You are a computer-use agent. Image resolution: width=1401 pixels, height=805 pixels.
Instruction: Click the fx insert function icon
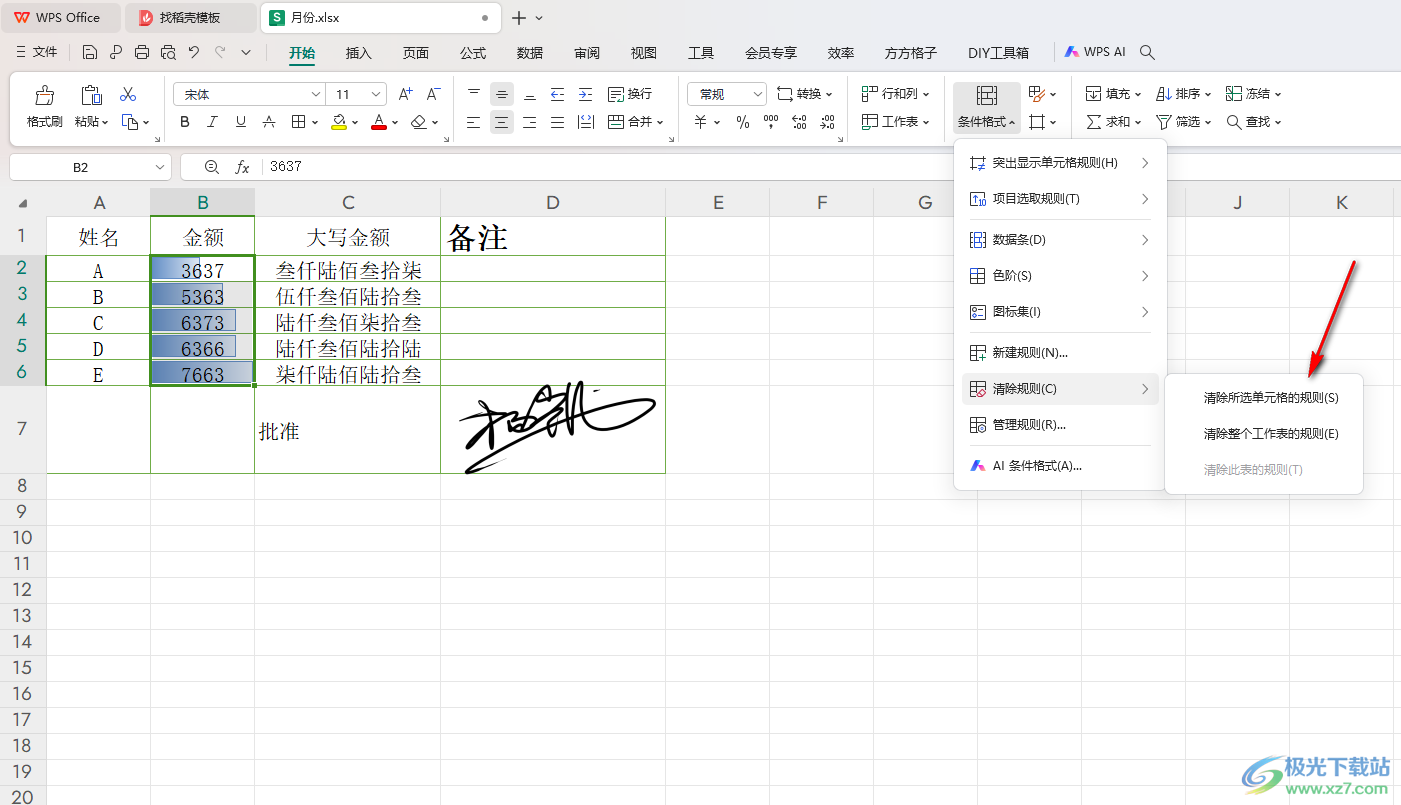click(242, 167)
